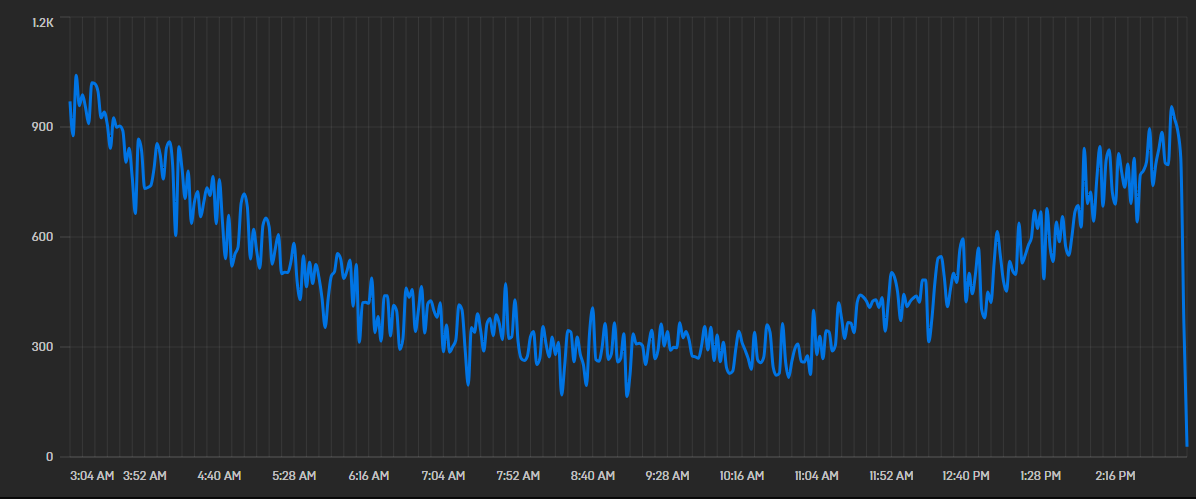Viewport: 1196px width, 499px height.
Task: Click the 11:04 AM time axis label
Action: pyautogui.click(x=817, y=476)
